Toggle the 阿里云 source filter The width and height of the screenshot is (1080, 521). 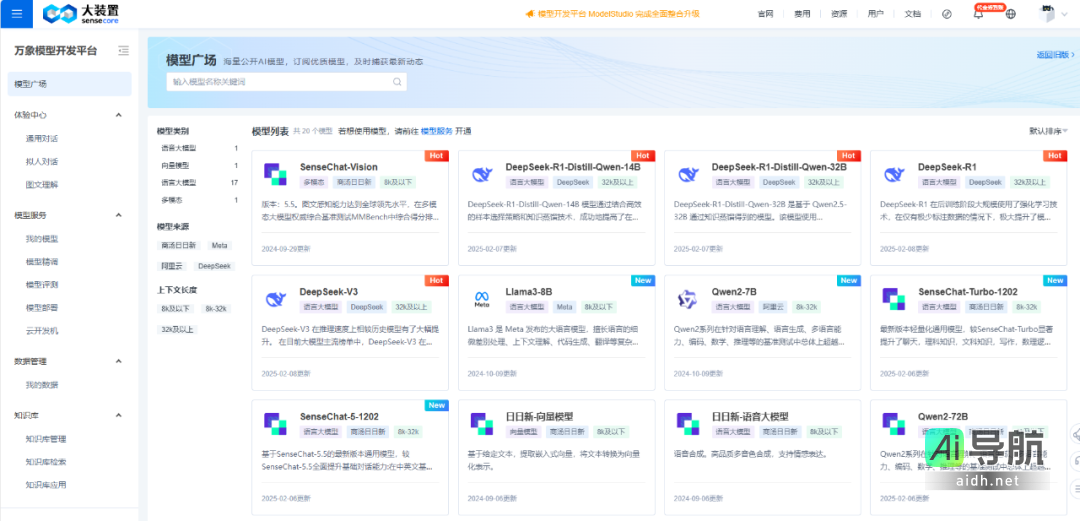(x=172, y=266)
